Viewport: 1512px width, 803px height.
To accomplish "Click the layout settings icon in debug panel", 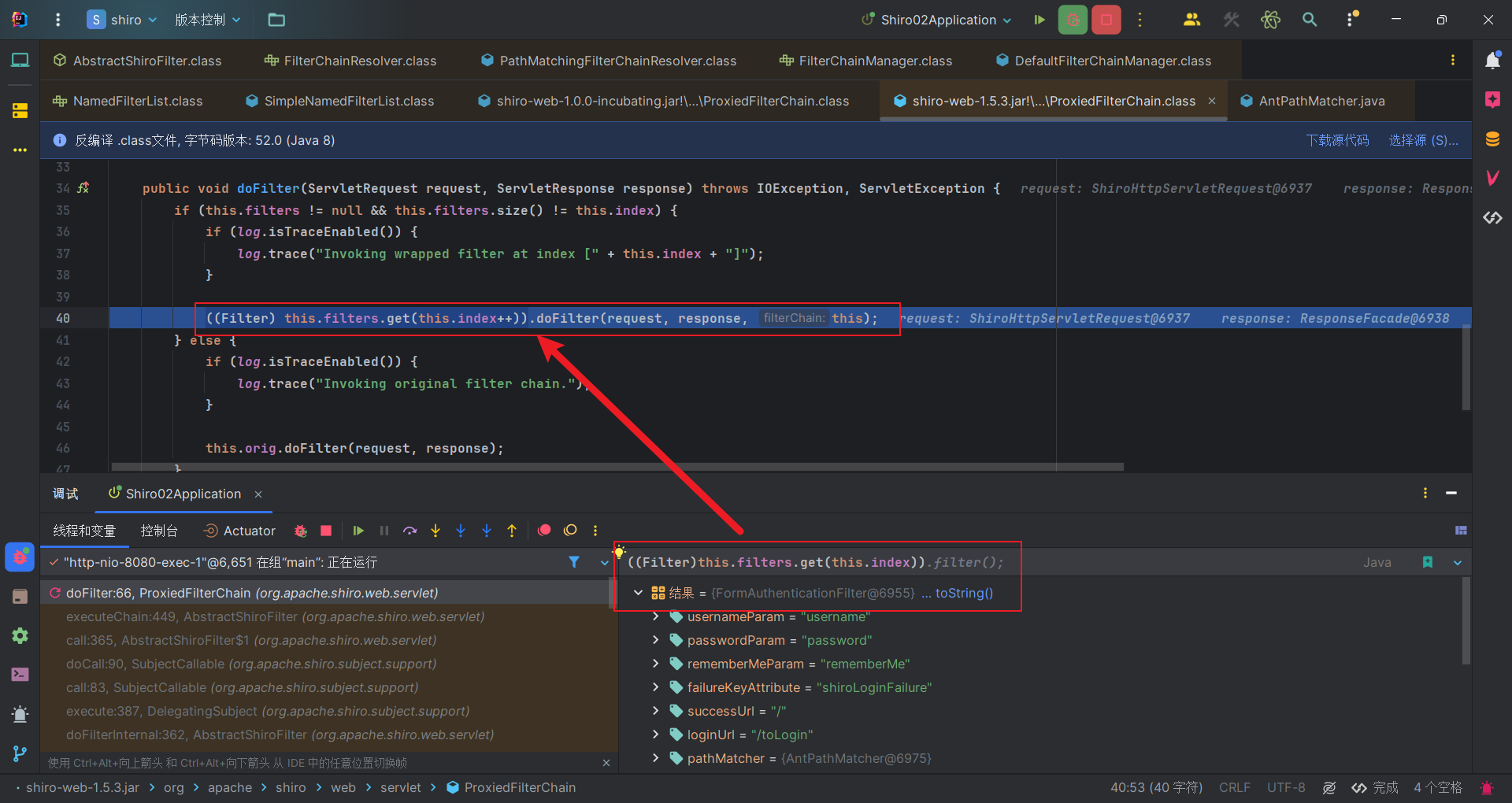I will click(1461, 531).
